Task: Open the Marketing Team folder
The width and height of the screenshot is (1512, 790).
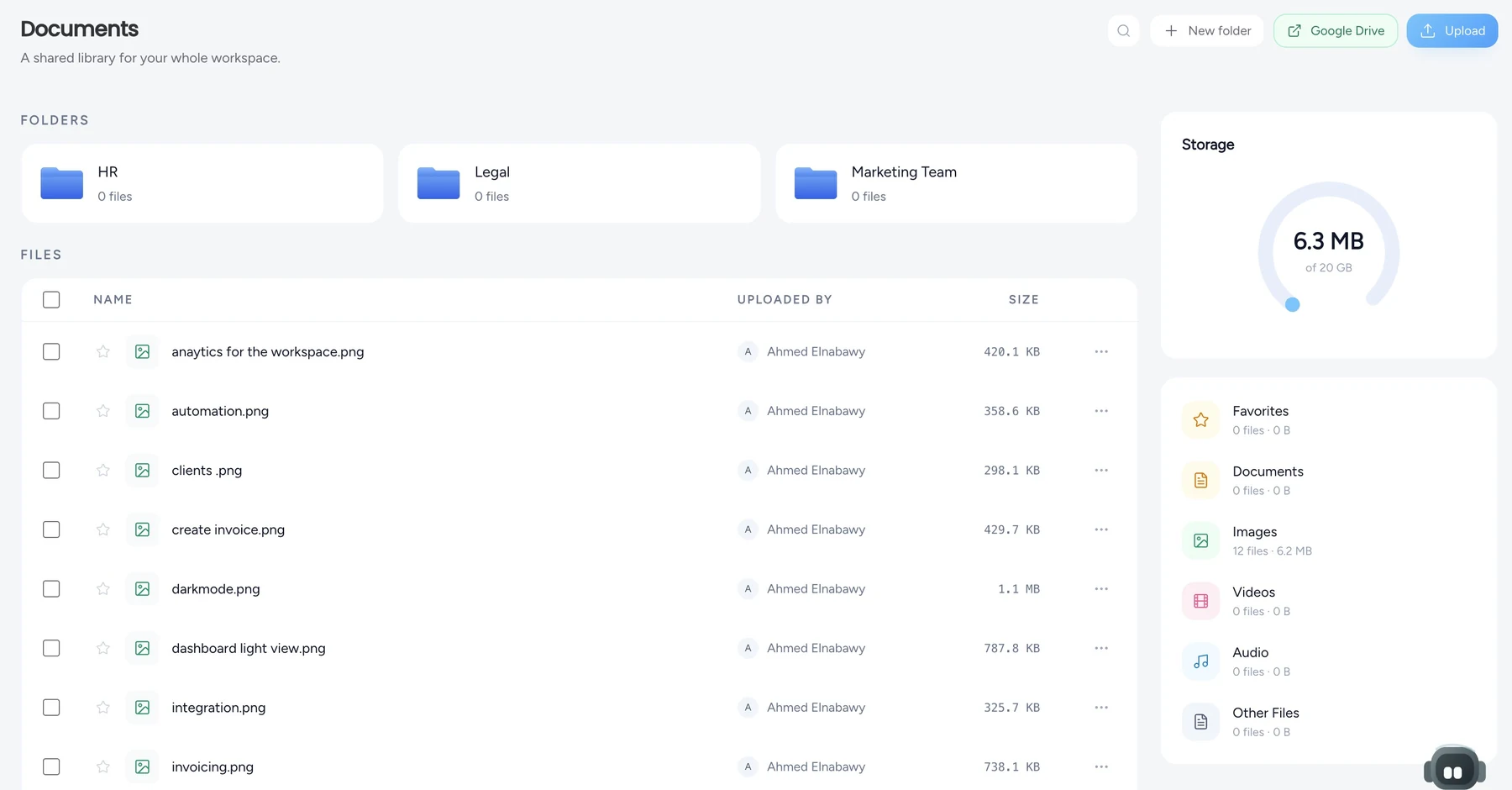Action: coord(956,183)
